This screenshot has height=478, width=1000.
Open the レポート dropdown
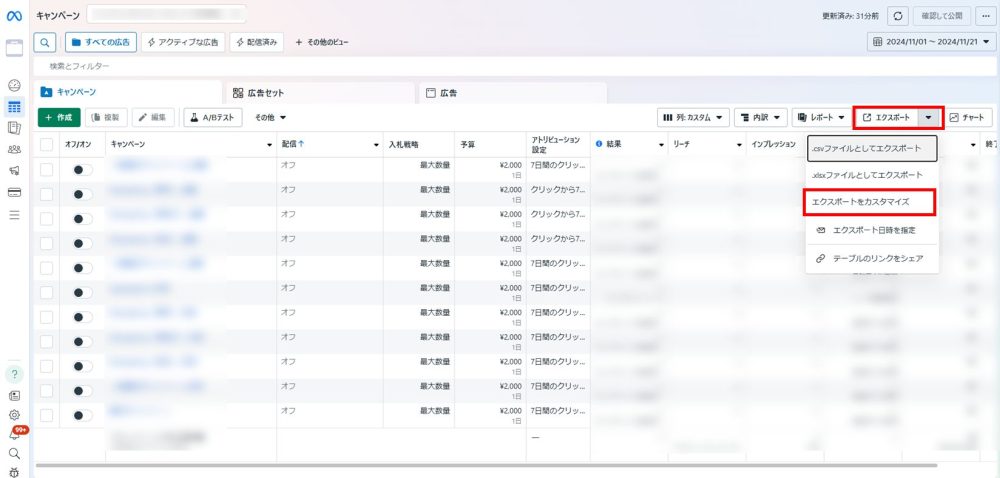(x=821, y=117)
